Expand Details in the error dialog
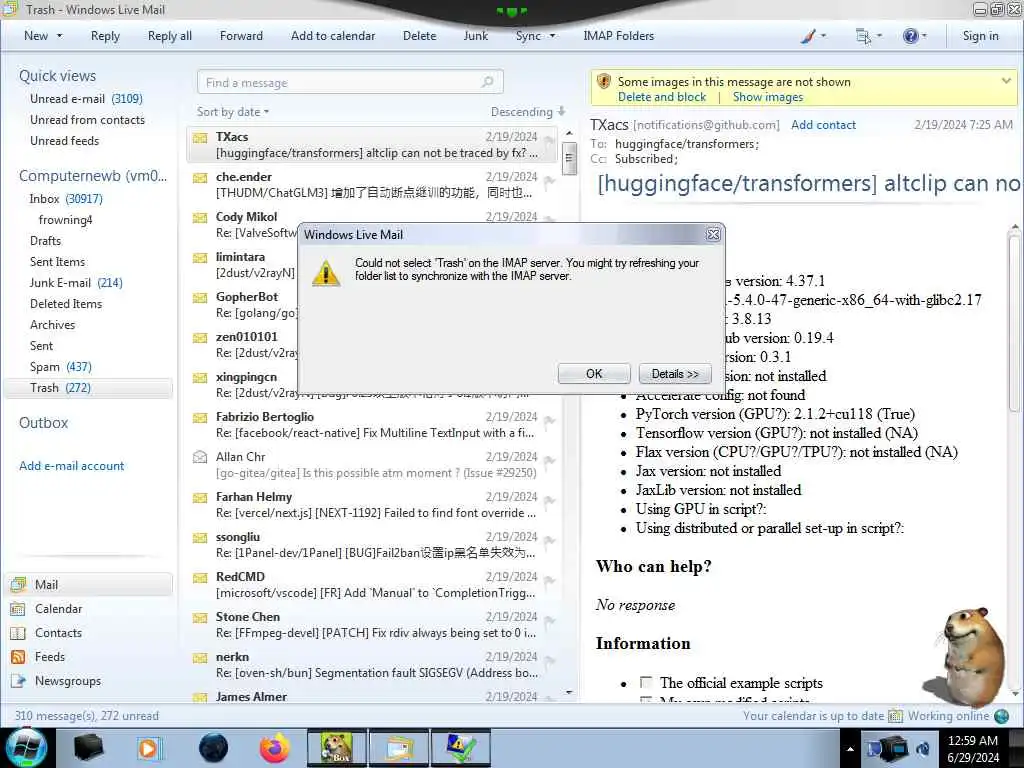This screenshot has height=768, width=1024. pos(675,374)
